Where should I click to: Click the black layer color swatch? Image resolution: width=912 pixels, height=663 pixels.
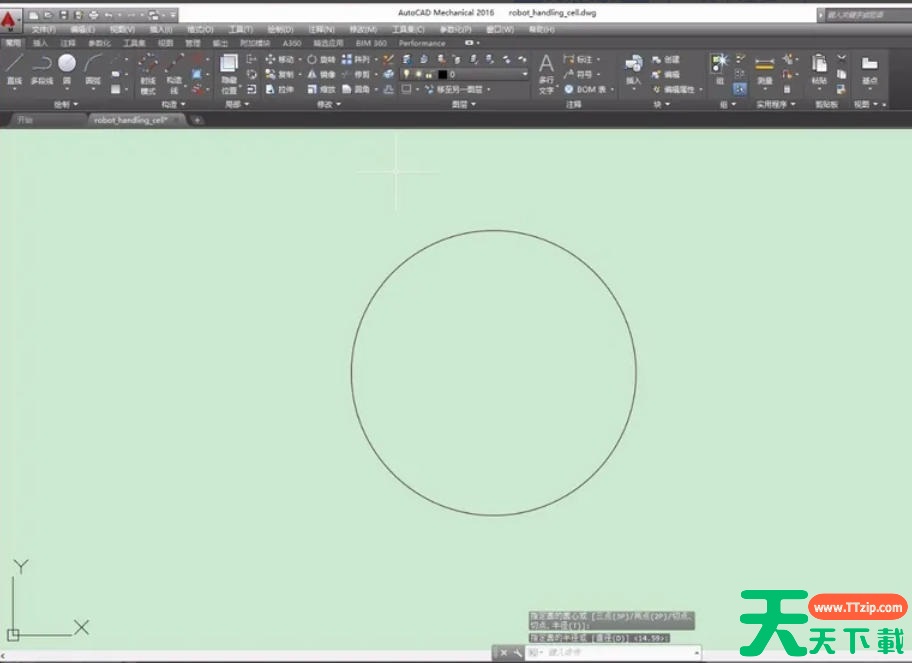pos(441,75)
